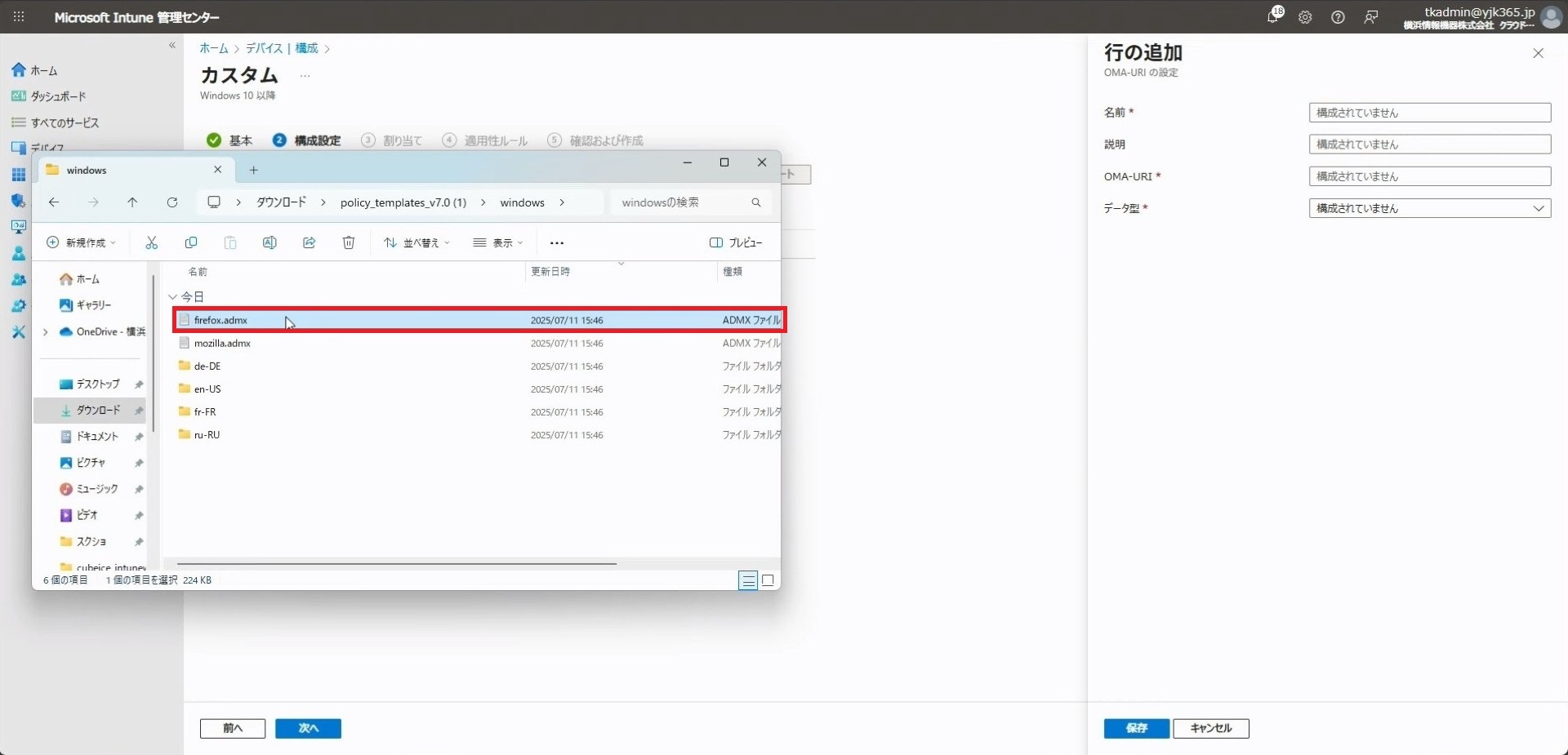The width and height of the screenshot is (1568, 755).
Task: Click the Share icon in Explorer toolbar
Action: [309, 242]
